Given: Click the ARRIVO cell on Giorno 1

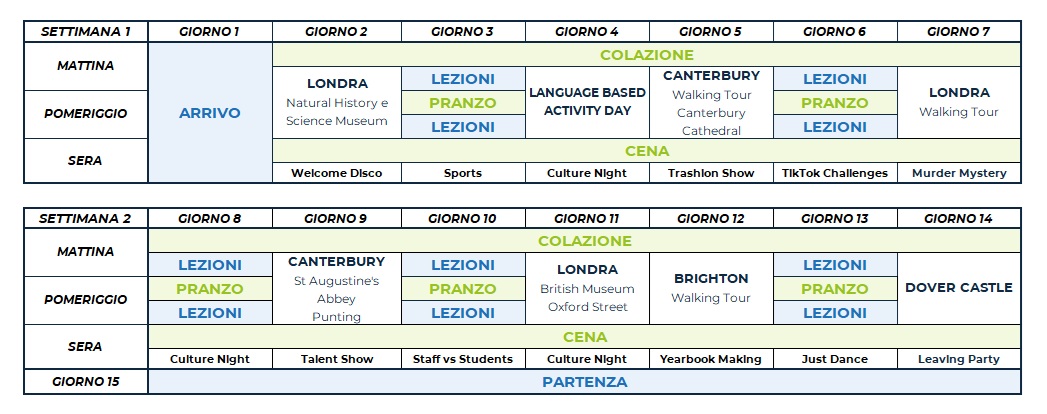Looking at the screenshot, I should pos(210,113).
